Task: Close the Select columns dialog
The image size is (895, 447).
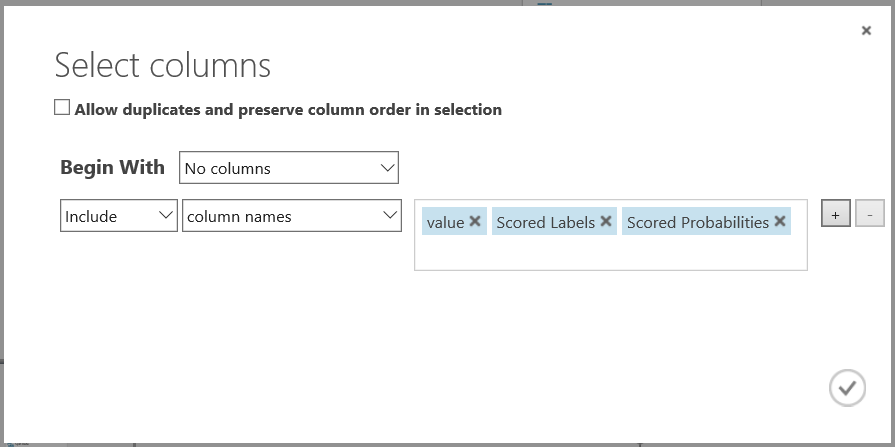Action: tap(866, 31)
